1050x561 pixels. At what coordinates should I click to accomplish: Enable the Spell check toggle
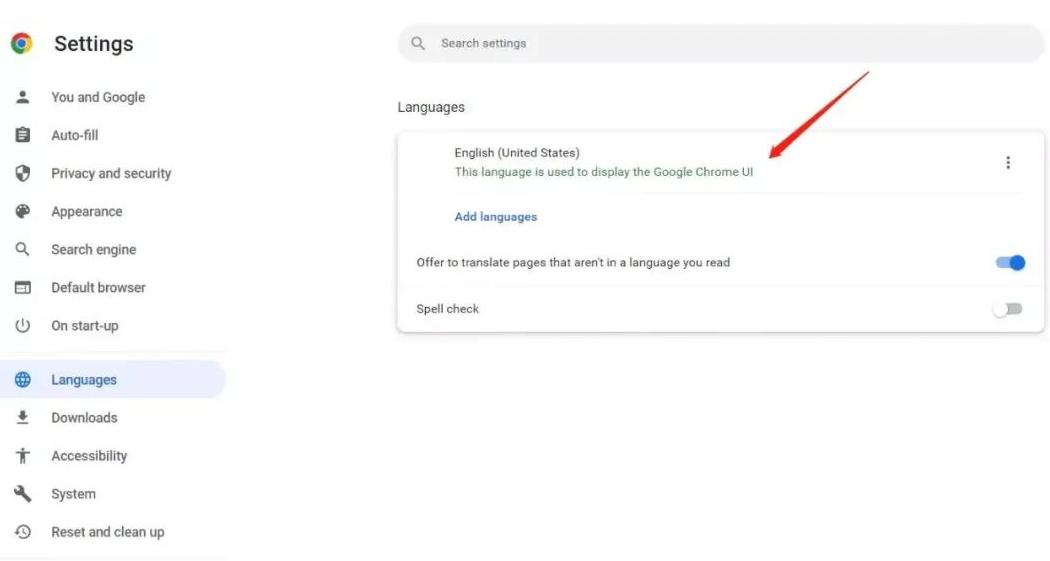pyautogui.click(x=1008, y=309)
